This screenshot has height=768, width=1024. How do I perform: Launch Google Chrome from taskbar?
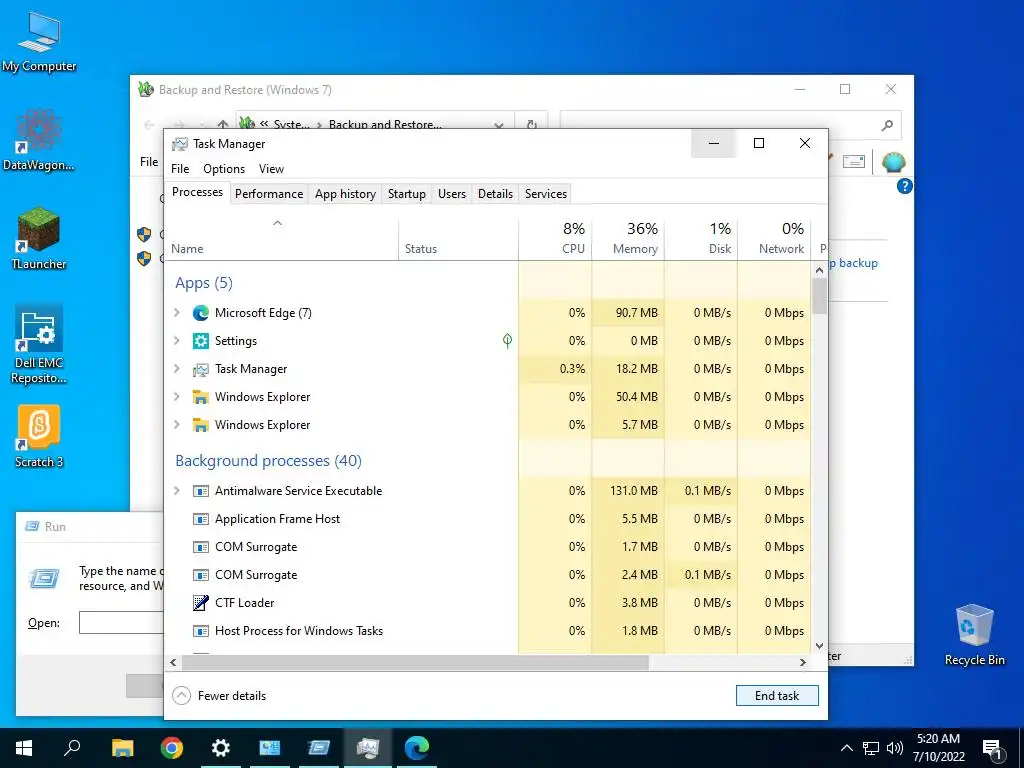click(x=172, y=748)
